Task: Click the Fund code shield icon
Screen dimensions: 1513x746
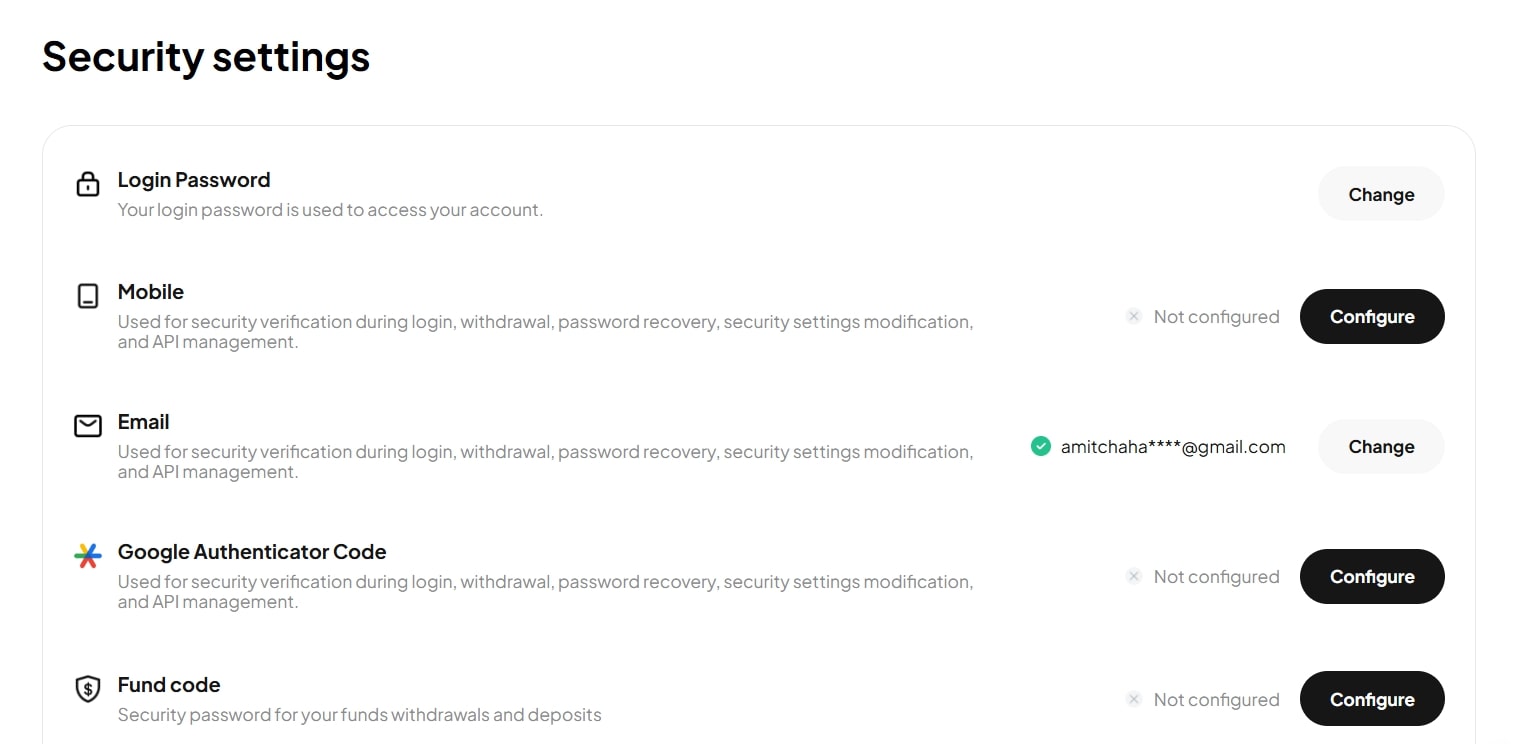Action: click(88, 689)
